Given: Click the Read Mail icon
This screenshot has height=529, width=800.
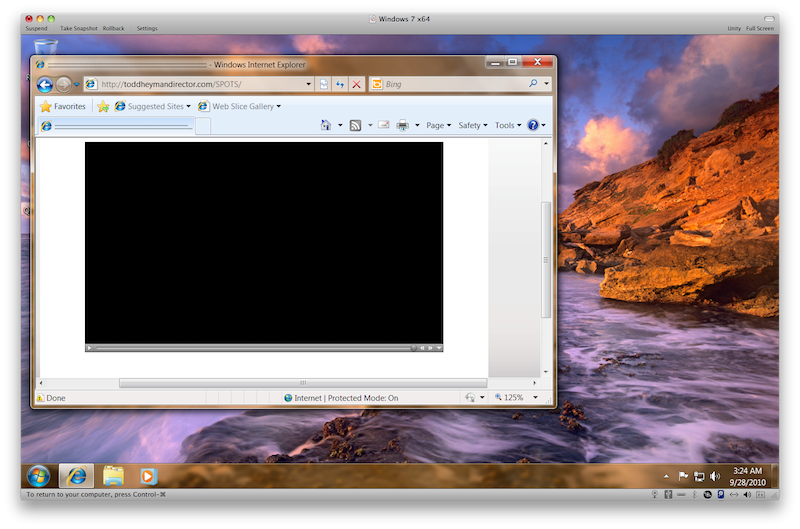Looking at the screenshot, I should click(x=384, y=125).
